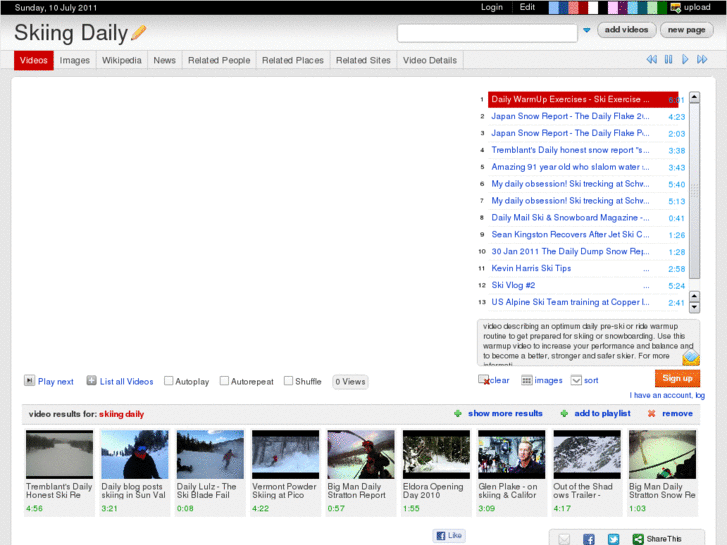Viewport: 727px width, 545px height.
Task: Select playlist item Daily WarmUp Exercises
Action: [583, 99]
